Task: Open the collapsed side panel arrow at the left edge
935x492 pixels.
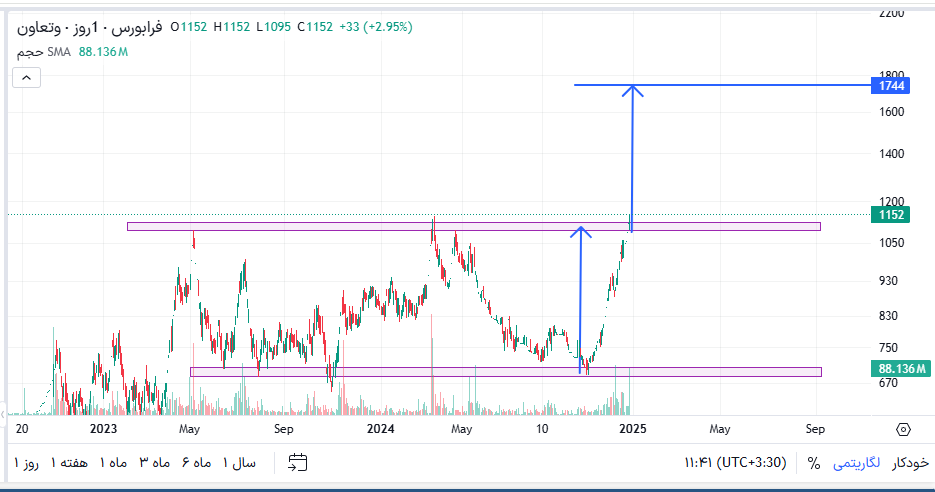Action: pyautogui.click(x=3, y=414)
